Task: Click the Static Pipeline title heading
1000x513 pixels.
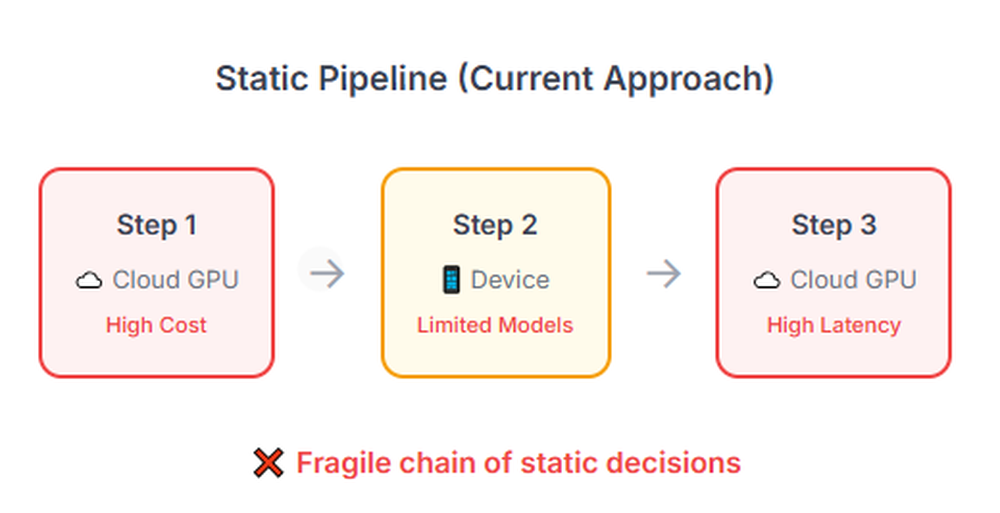Action: 495,79
